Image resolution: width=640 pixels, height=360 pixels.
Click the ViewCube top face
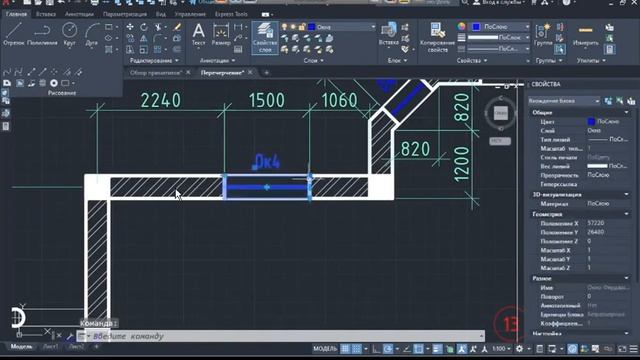(500, 113)
